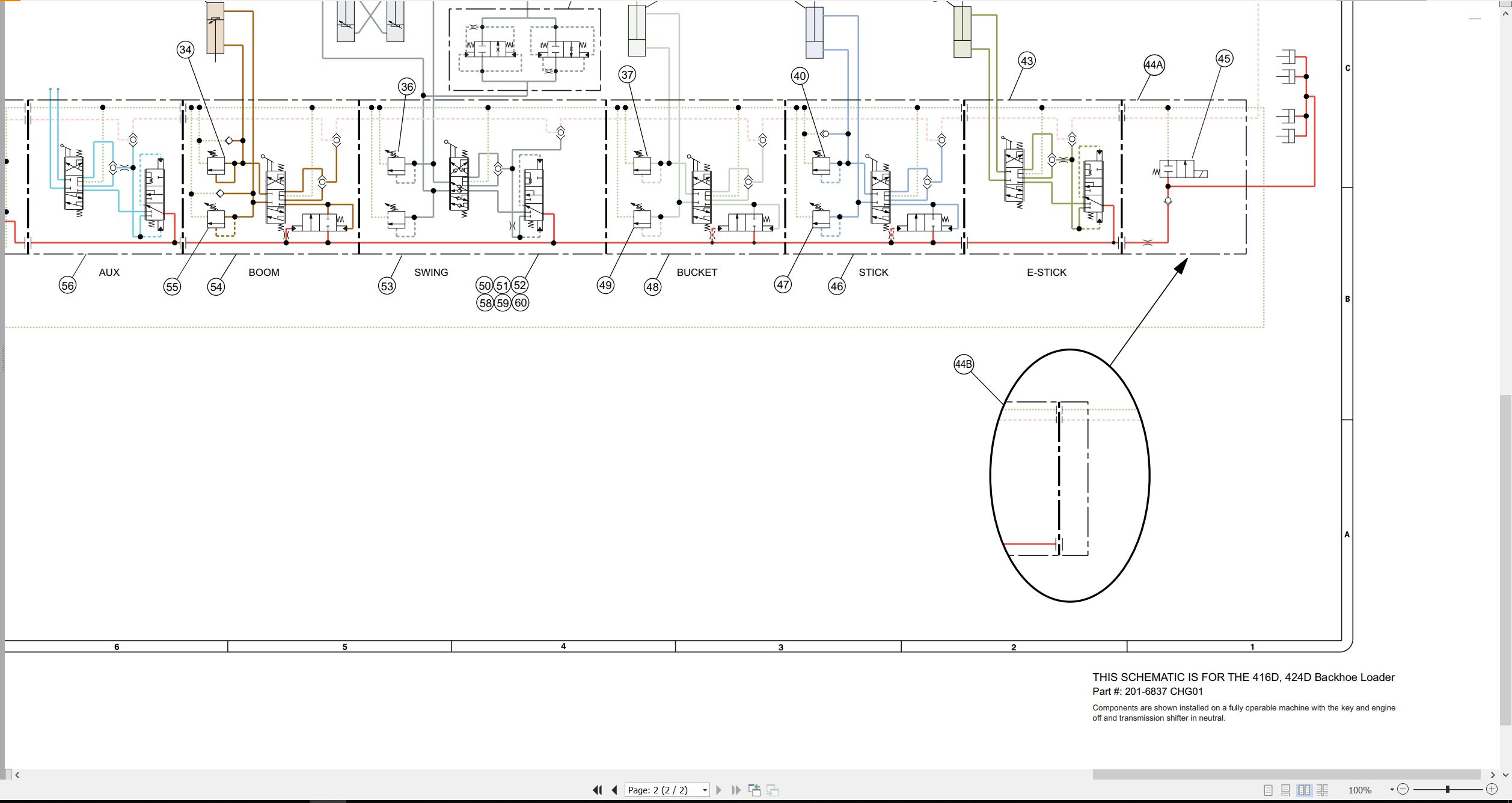
Task: Switch to single page layout
Action: click(x=1268, y=790)
